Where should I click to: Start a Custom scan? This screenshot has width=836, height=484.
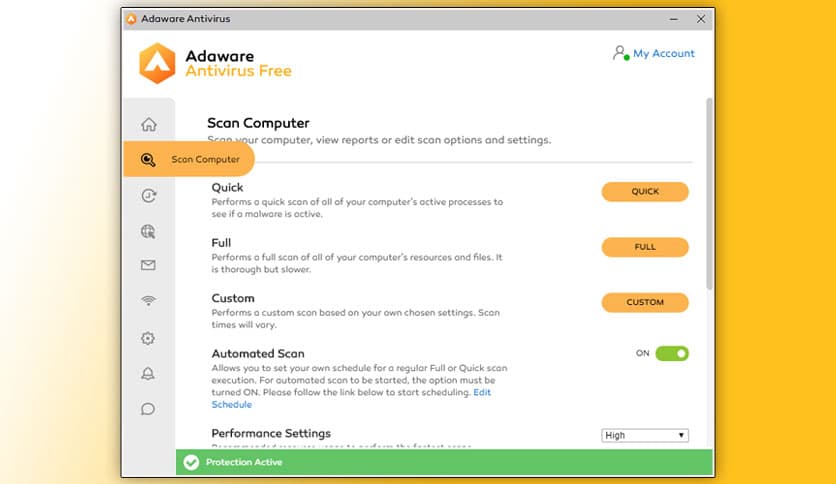coord(645,302)
